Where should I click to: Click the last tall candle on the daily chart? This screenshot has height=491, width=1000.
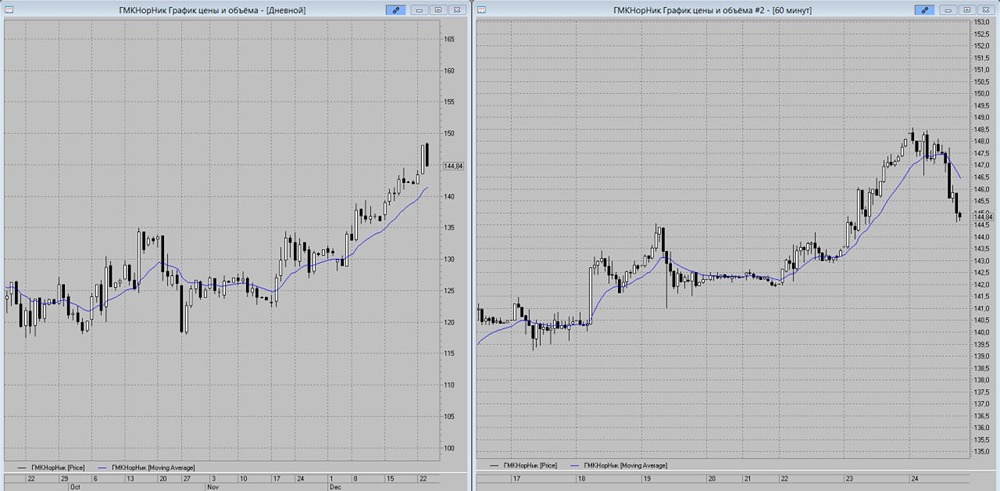(425, 155)
